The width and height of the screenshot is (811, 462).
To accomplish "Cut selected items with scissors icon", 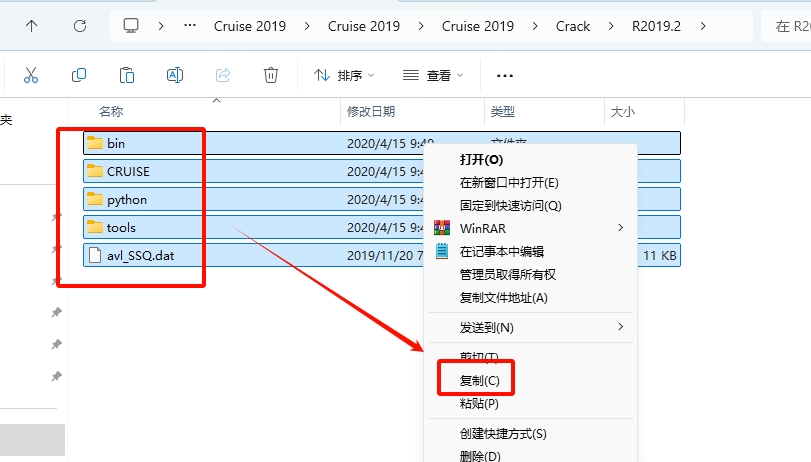I will [x=31, y=76].
